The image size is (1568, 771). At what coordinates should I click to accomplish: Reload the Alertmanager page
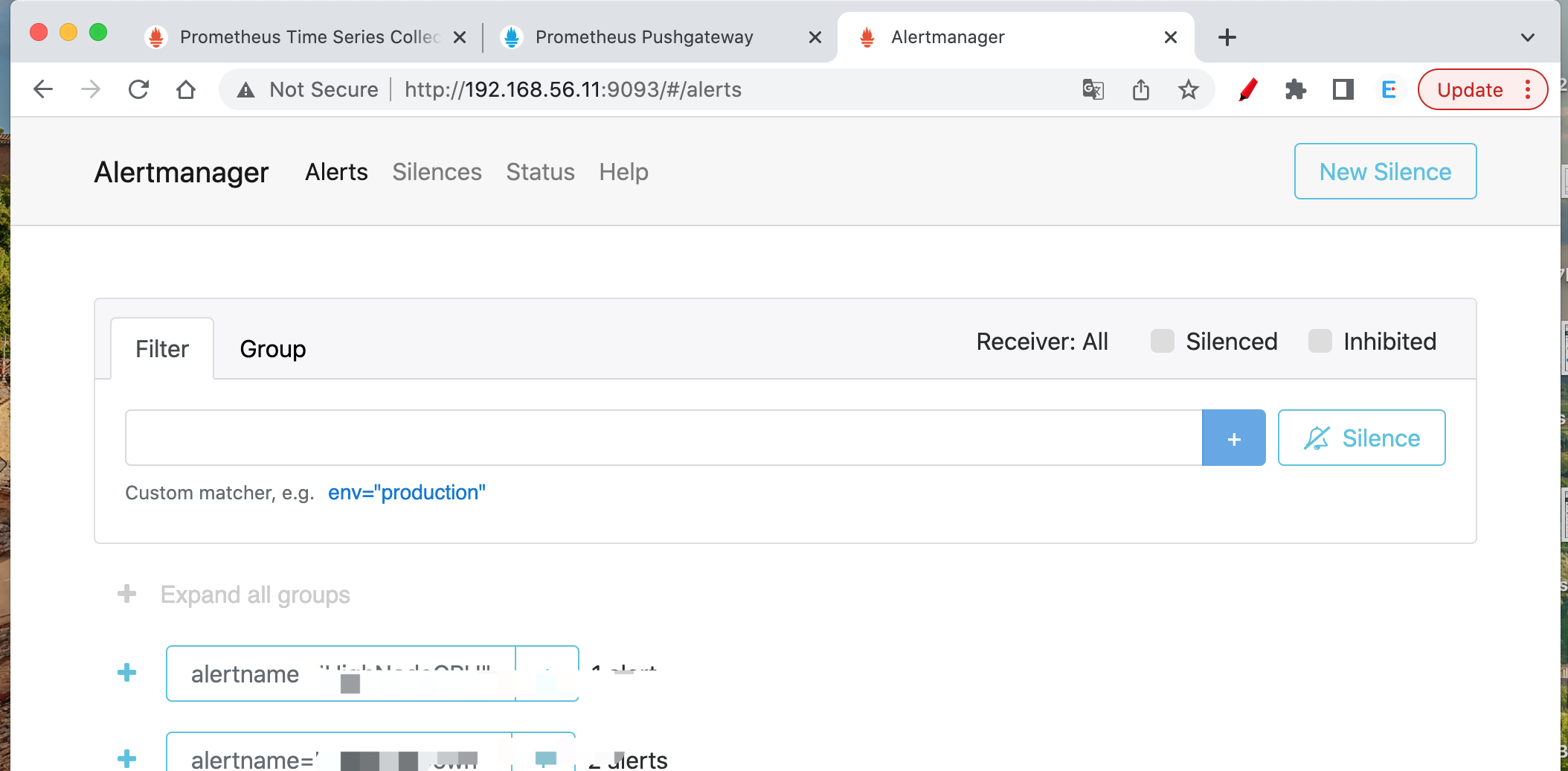[138, 89]
